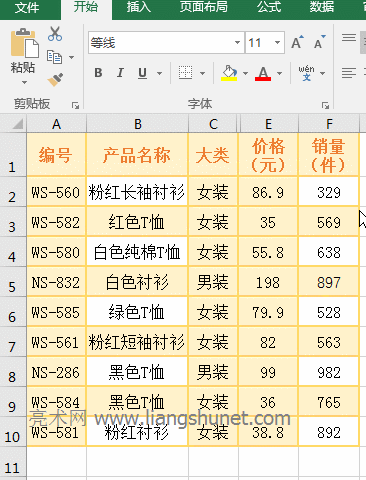Open font group dialog launcher
The width and height of the screenshot is (366, 480).
click(325, 106)
